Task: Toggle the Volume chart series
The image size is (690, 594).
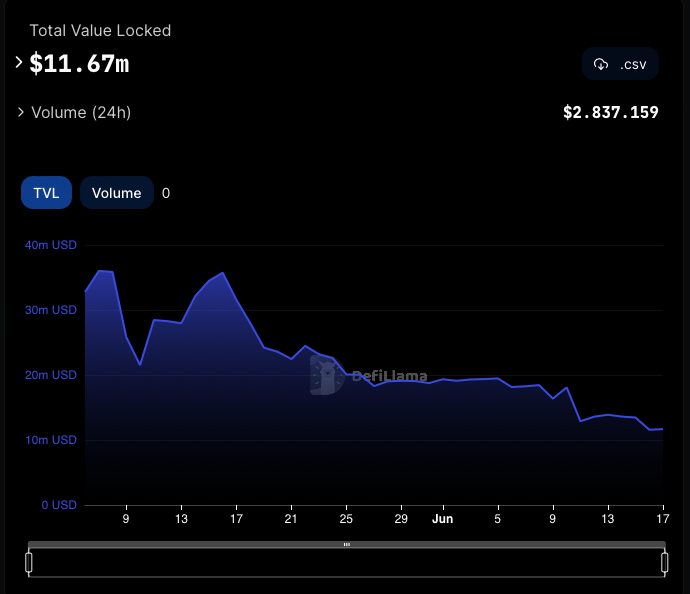Action: coord(117,193)
